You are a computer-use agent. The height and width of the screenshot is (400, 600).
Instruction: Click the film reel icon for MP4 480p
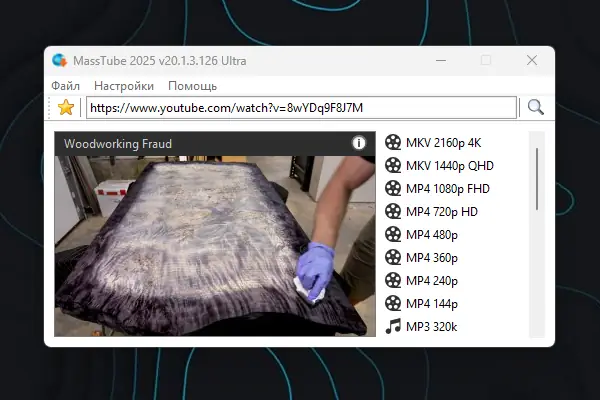pyautogui.click(x=393, y=234)
